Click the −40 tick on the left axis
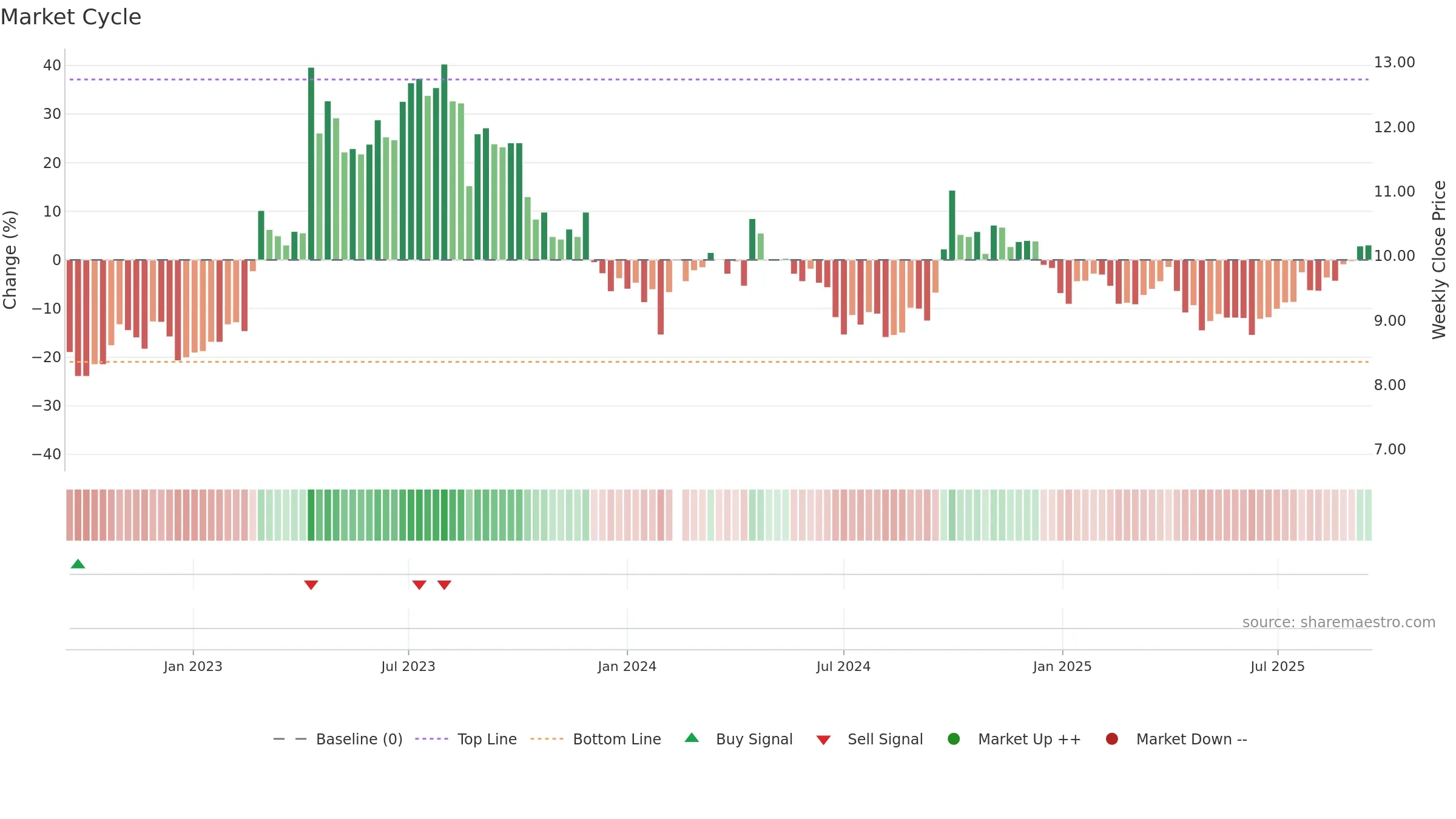This screenshot has height=819, width=1456. click(47, 454)
